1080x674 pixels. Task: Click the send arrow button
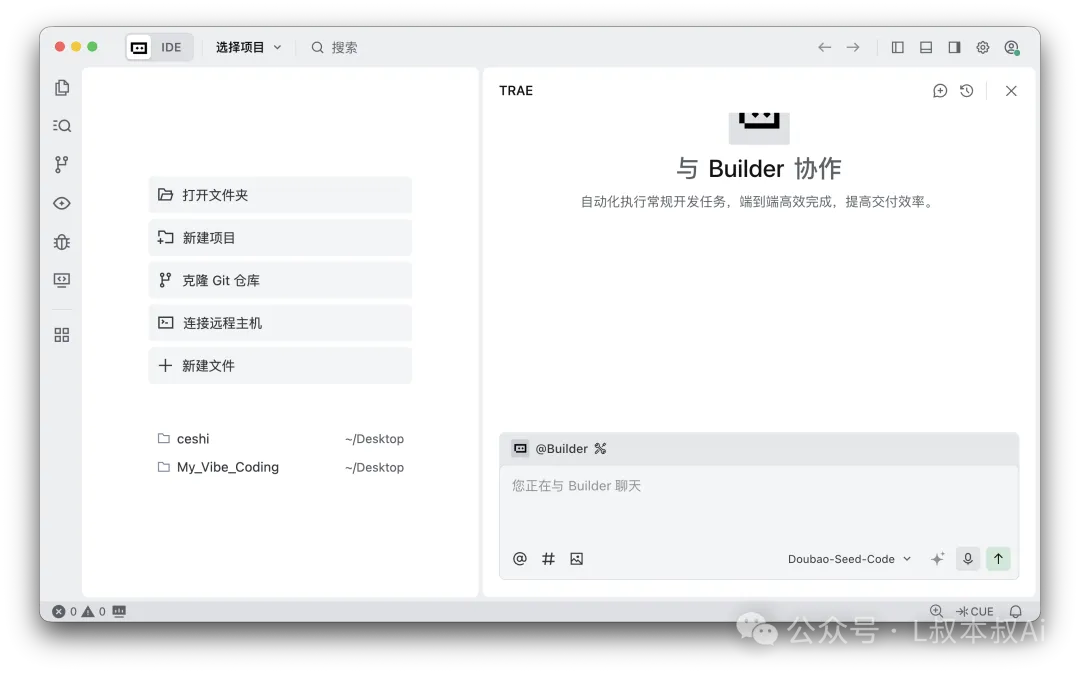click(998, 559)
